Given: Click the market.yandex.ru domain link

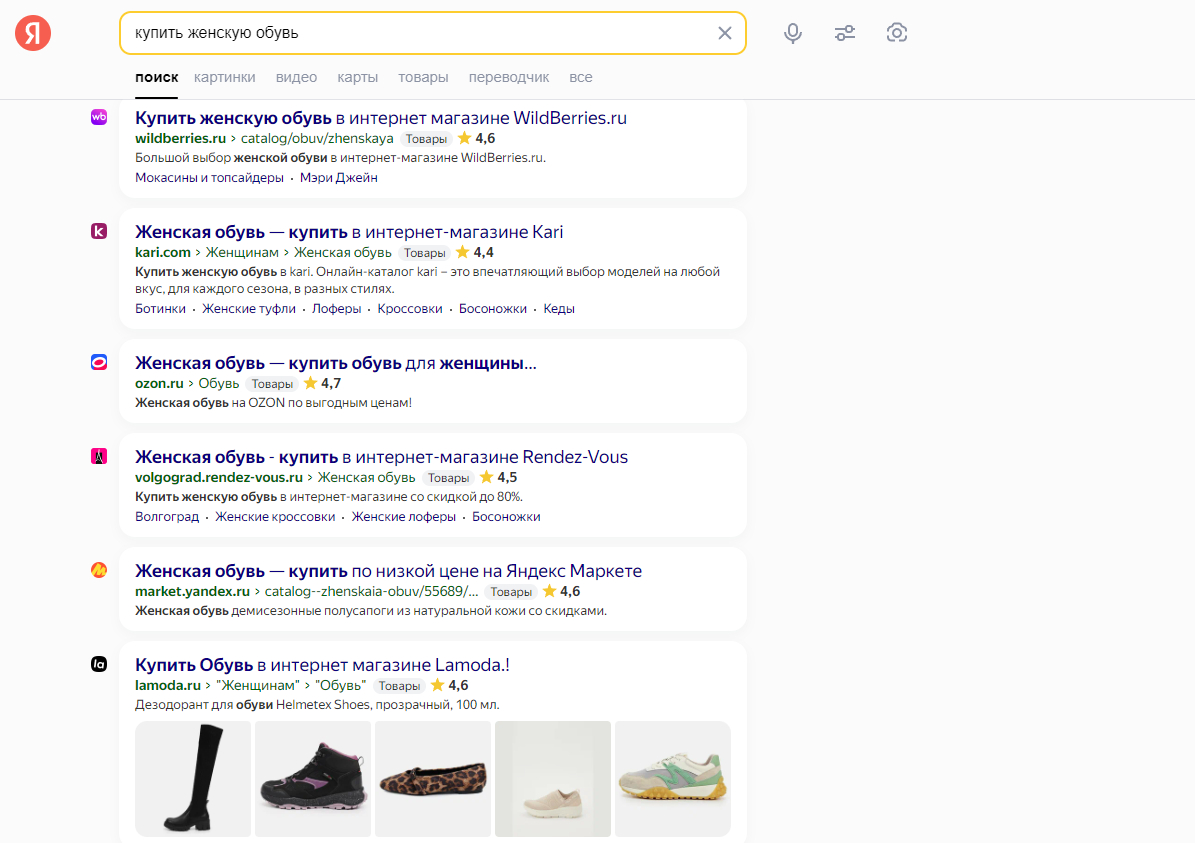Looking at the screenshot, I should [x=192, y=591].
